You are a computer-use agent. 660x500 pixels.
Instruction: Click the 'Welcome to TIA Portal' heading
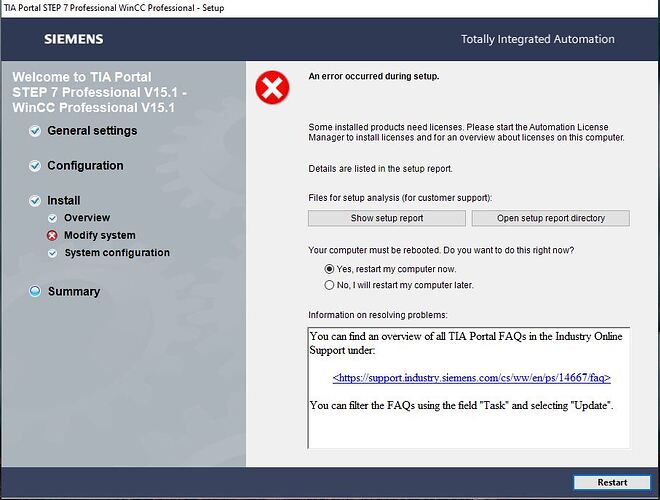click(x=99, y=92)
